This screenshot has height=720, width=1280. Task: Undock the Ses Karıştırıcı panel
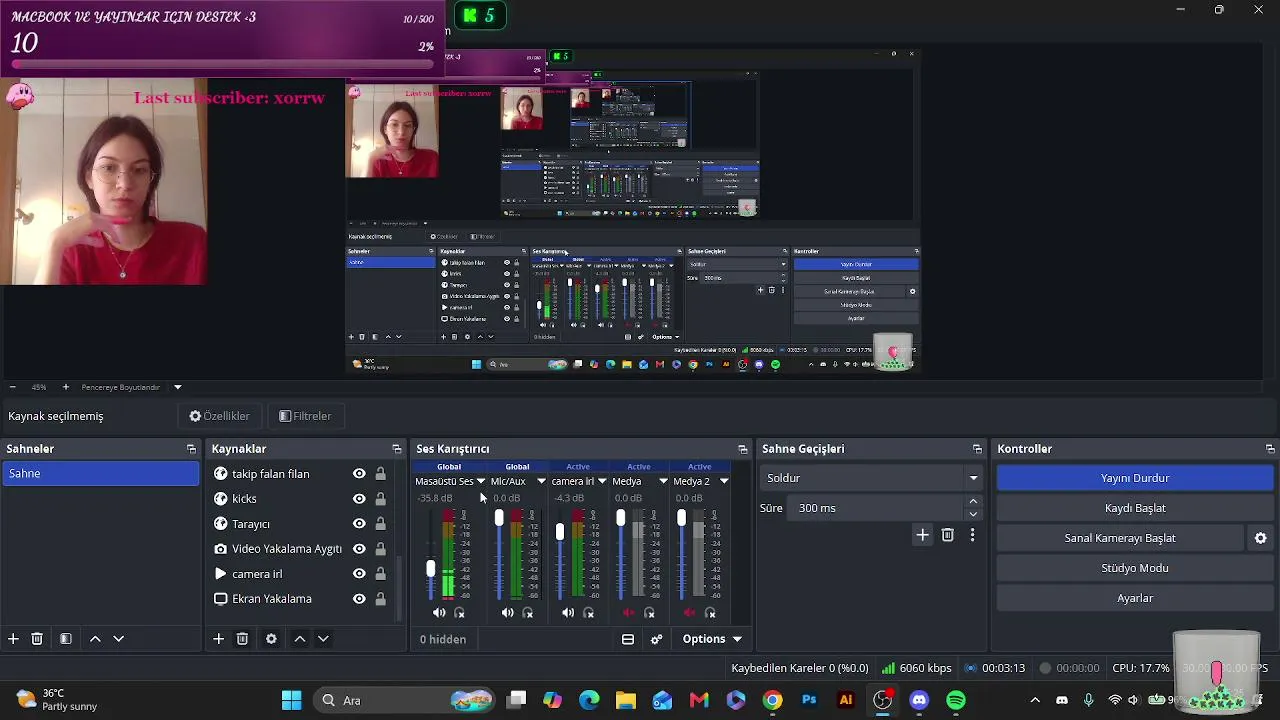[743, 449]
